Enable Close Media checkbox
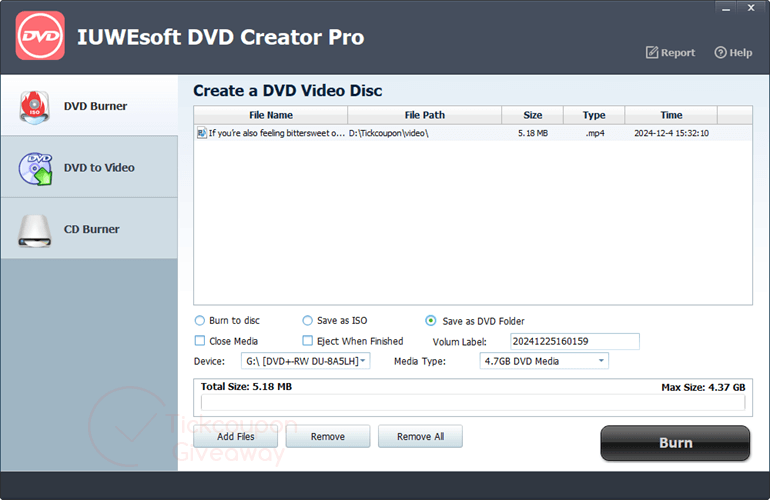 tap(200, 340)
